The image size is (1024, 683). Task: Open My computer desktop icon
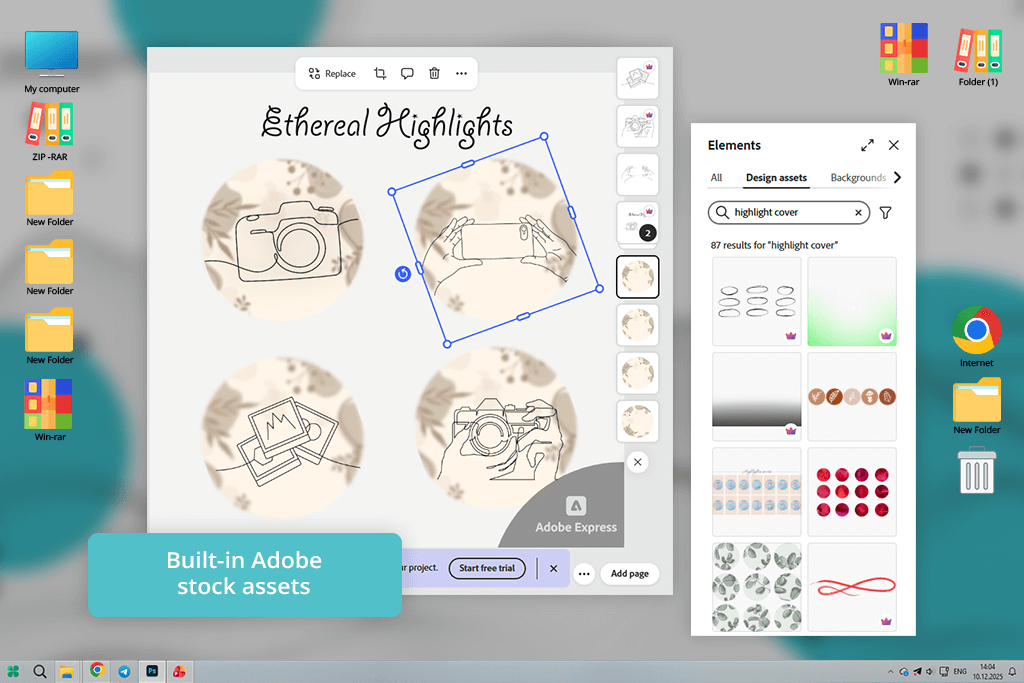(x=52, y=63)
